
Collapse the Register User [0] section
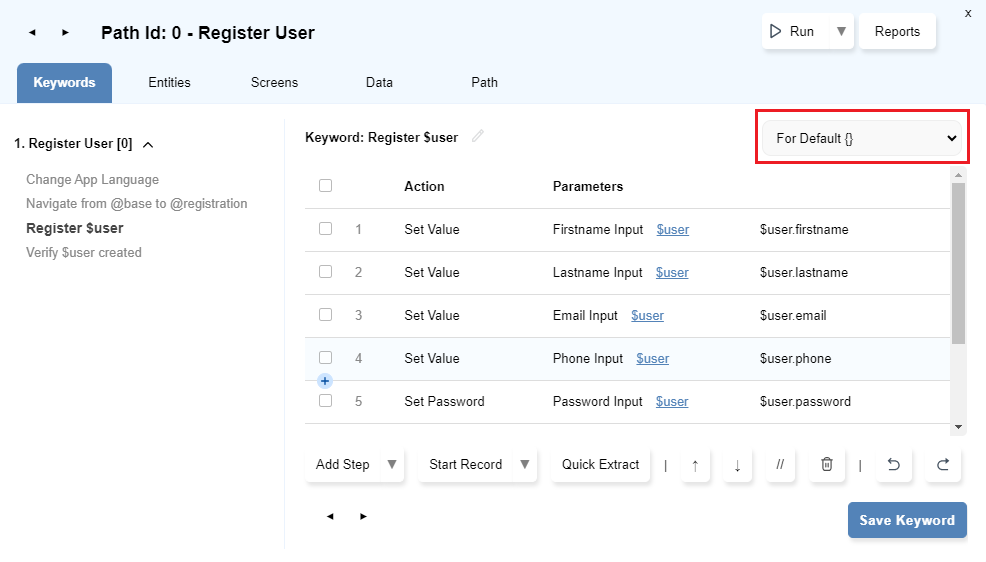click(x=148, y=144)
